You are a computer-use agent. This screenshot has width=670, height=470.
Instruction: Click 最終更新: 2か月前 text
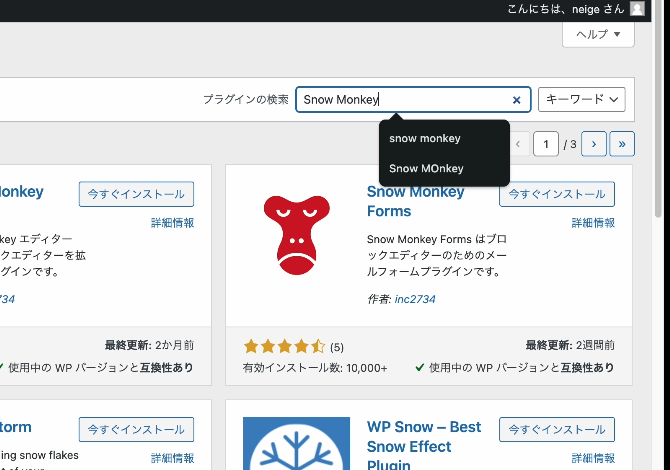pyautogui.click(x=150, y=345)
